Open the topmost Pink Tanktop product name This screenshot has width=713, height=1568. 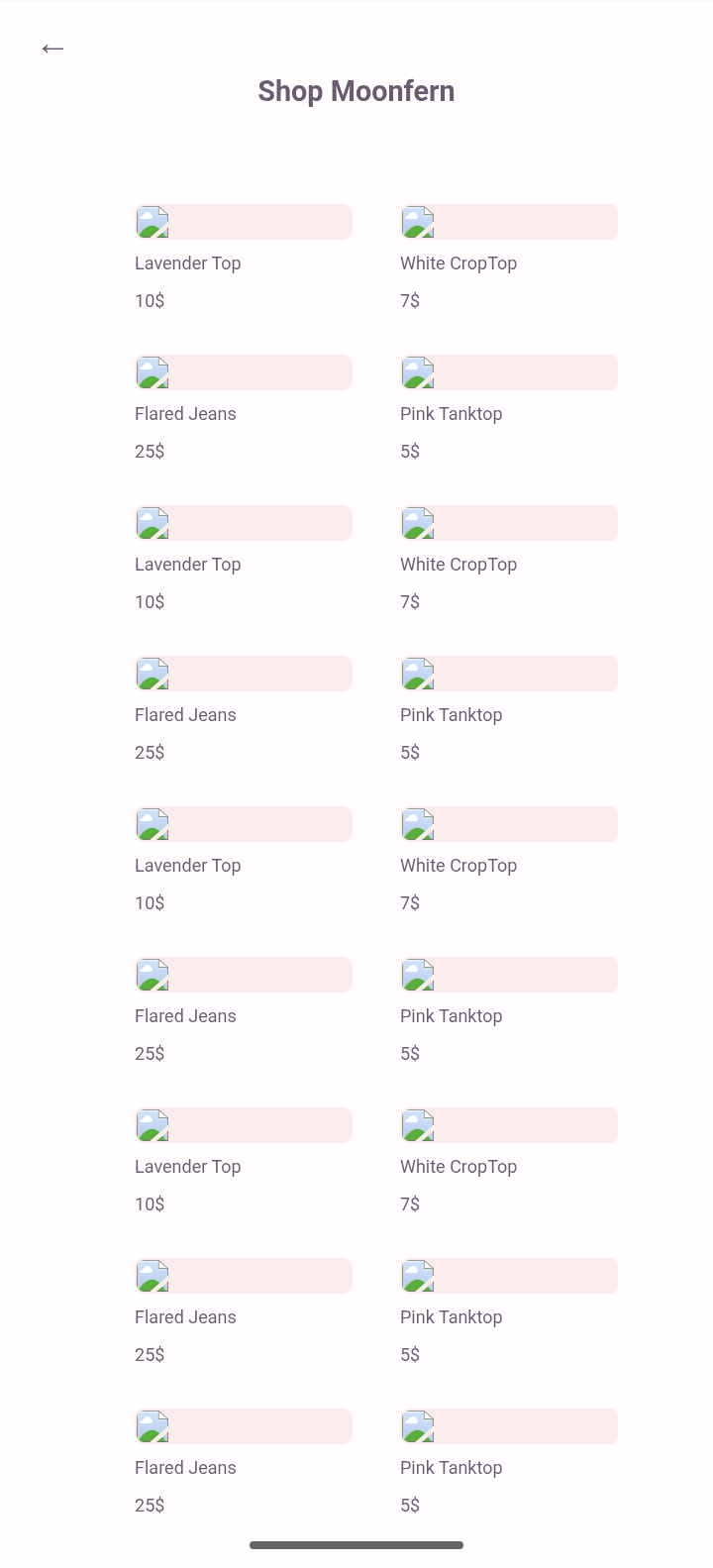(451, 414)
